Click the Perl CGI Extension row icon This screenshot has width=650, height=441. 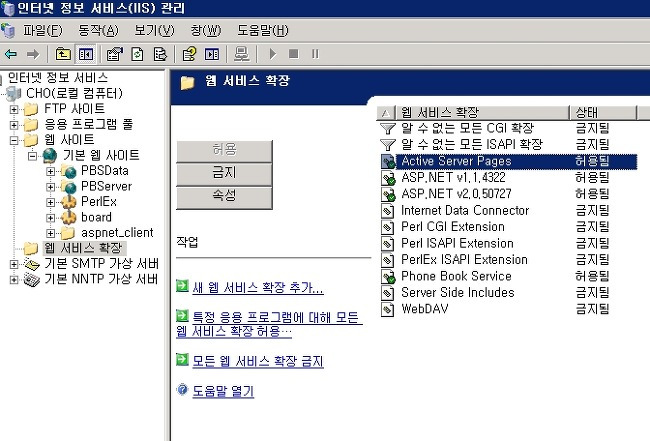tap(387, 227)
